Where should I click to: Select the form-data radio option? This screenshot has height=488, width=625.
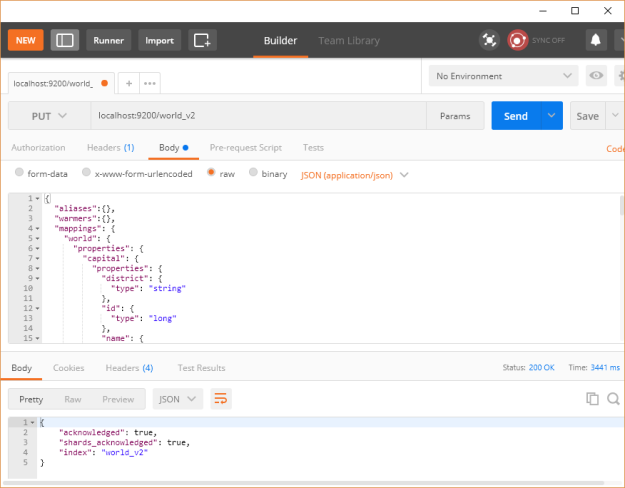click(19, 172)
